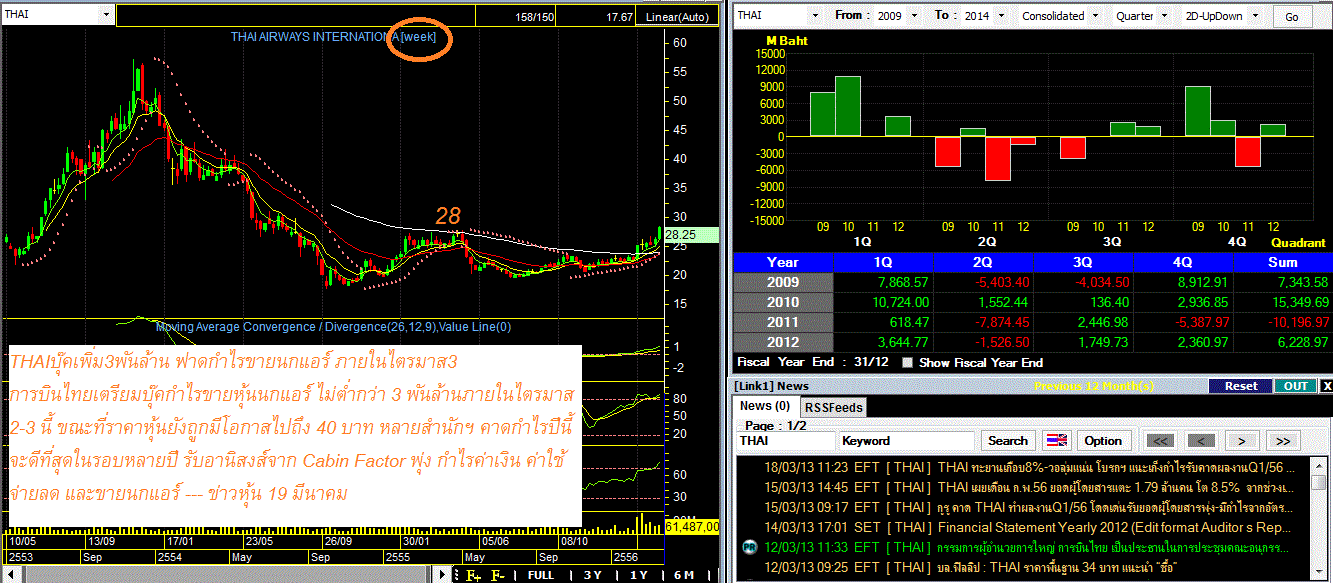
Task: Switch to the News (0) tab
Action: (x=766, y=406)
